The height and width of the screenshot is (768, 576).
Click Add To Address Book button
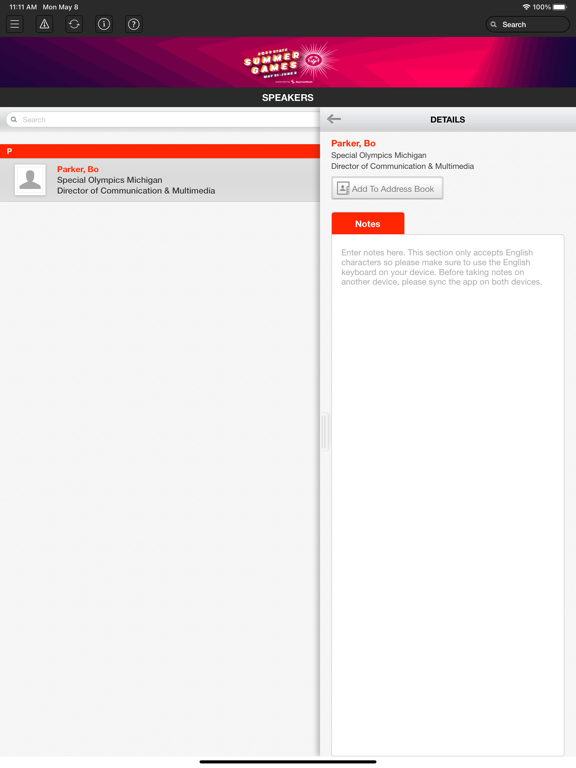click(387, 189)
